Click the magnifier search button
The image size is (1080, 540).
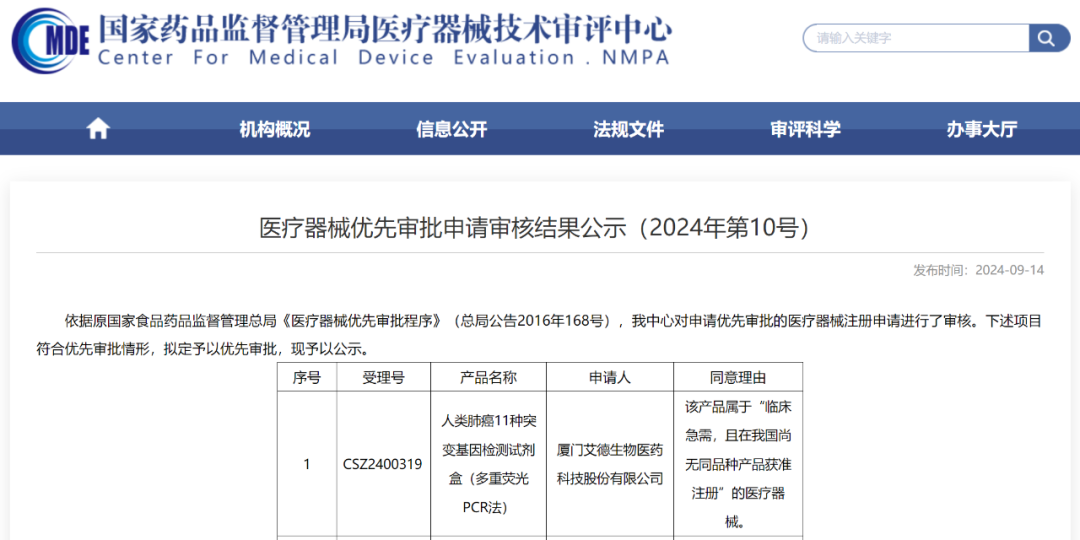pyautogui.click(x=1046, y=38)
